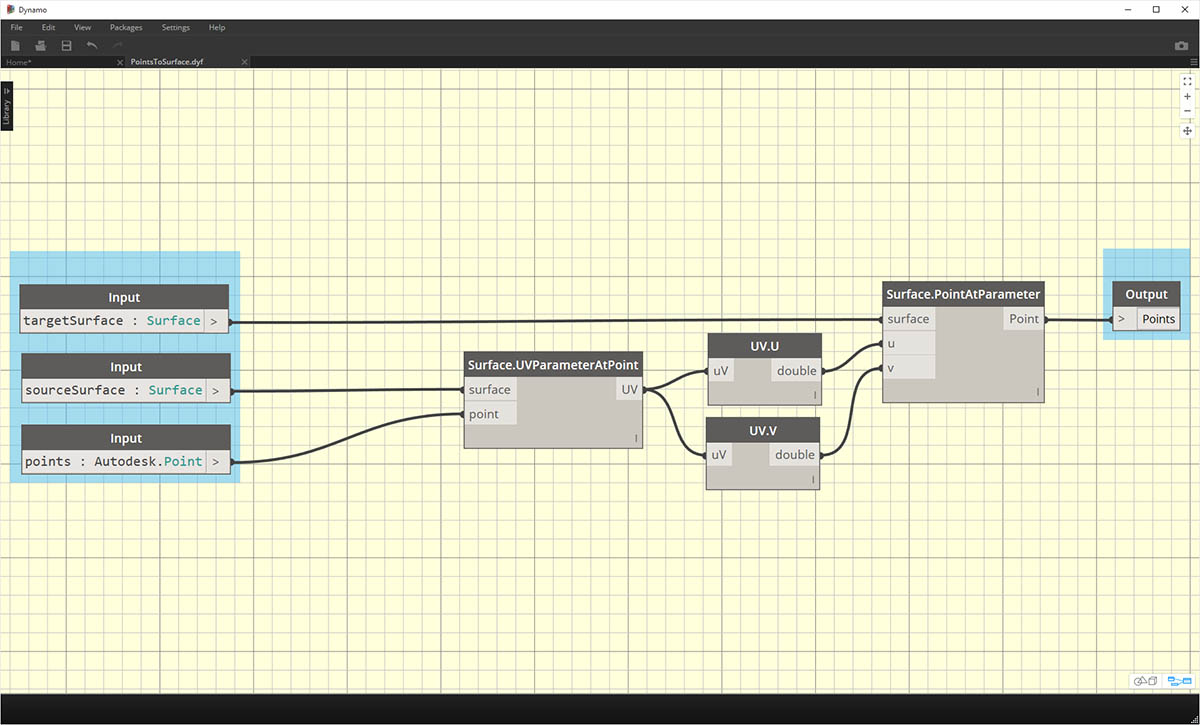
Task: Zoom in using the plus icon
Action: click(1187, 97)
